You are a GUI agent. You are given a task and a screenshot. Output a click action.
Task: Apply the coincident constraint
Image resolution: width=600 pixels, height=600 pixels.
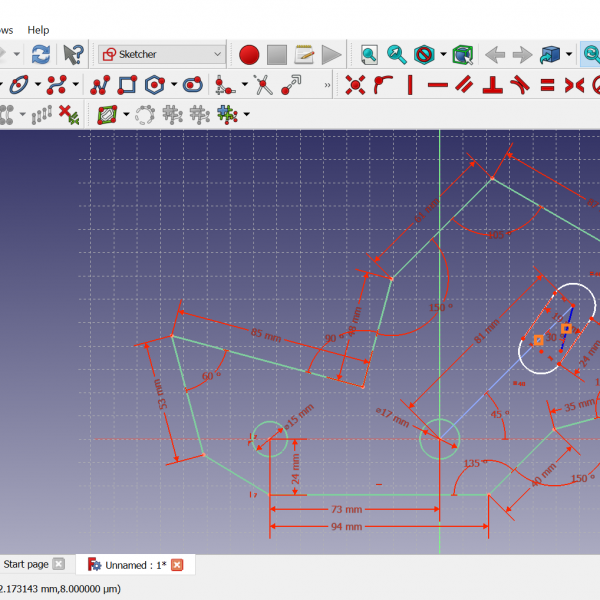(354, 85)
